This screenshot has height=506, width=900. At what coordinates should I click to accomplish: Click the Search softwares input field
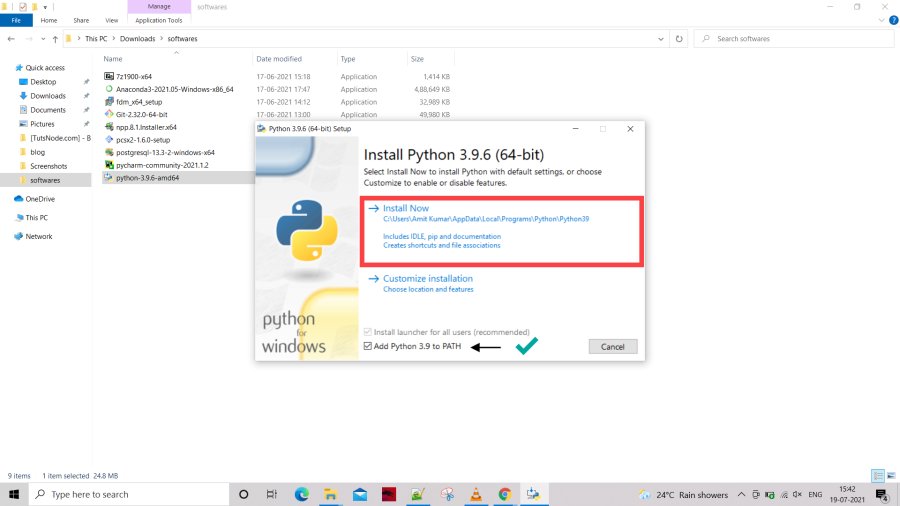794,39
